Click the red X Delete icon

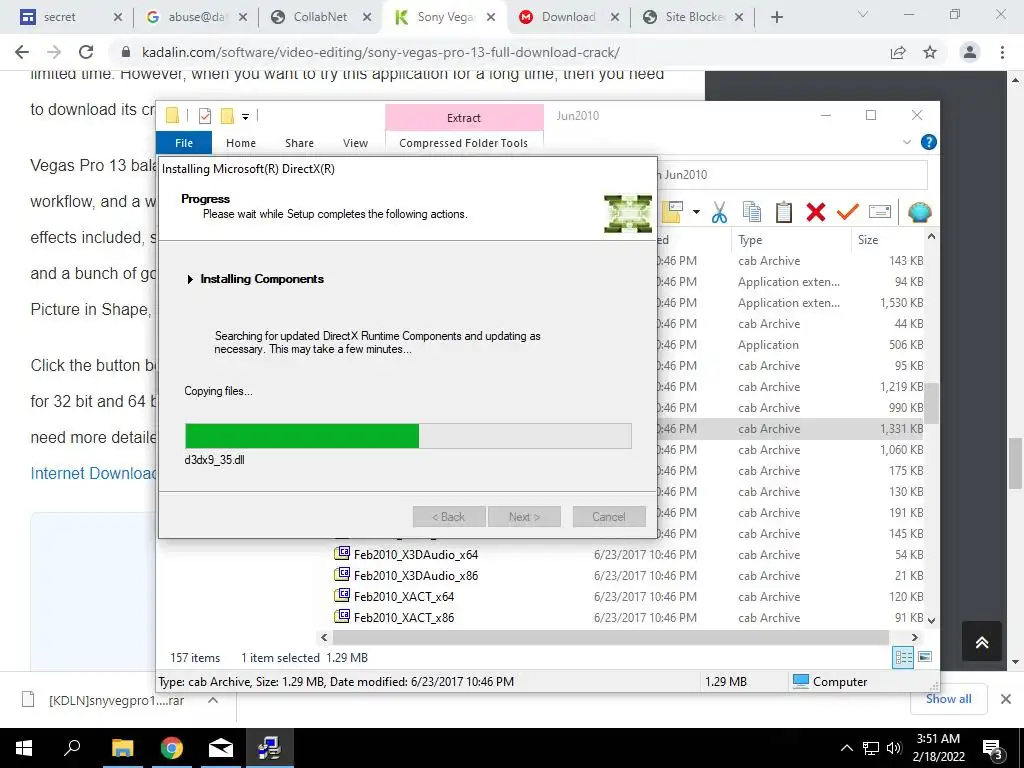click(816, 212)
